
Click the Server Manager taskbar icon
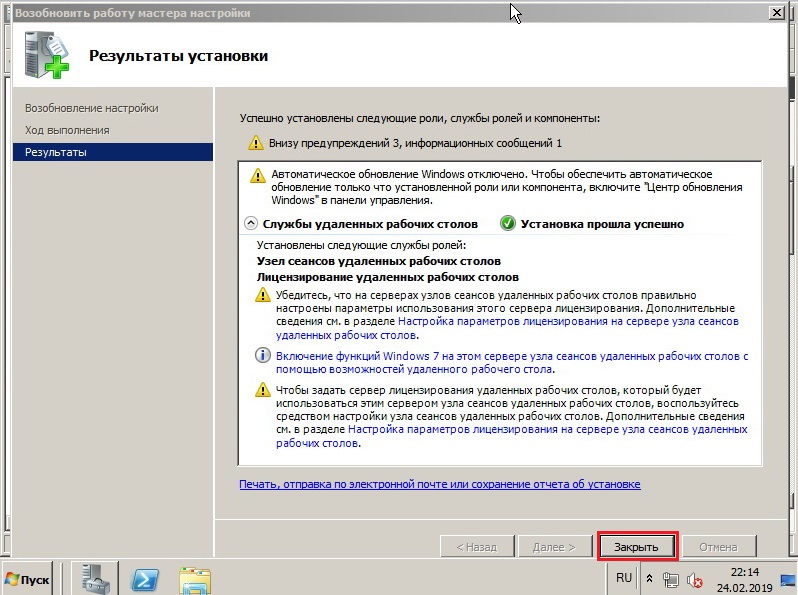pos(97,578)
